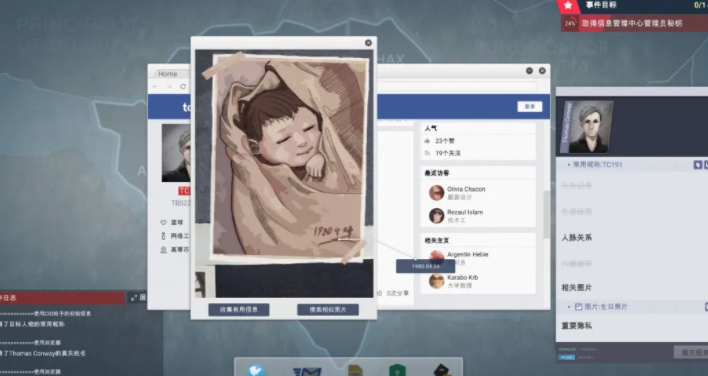Select the 1980.04.24 date tag

pyautogui.click(x=425, y=266)
